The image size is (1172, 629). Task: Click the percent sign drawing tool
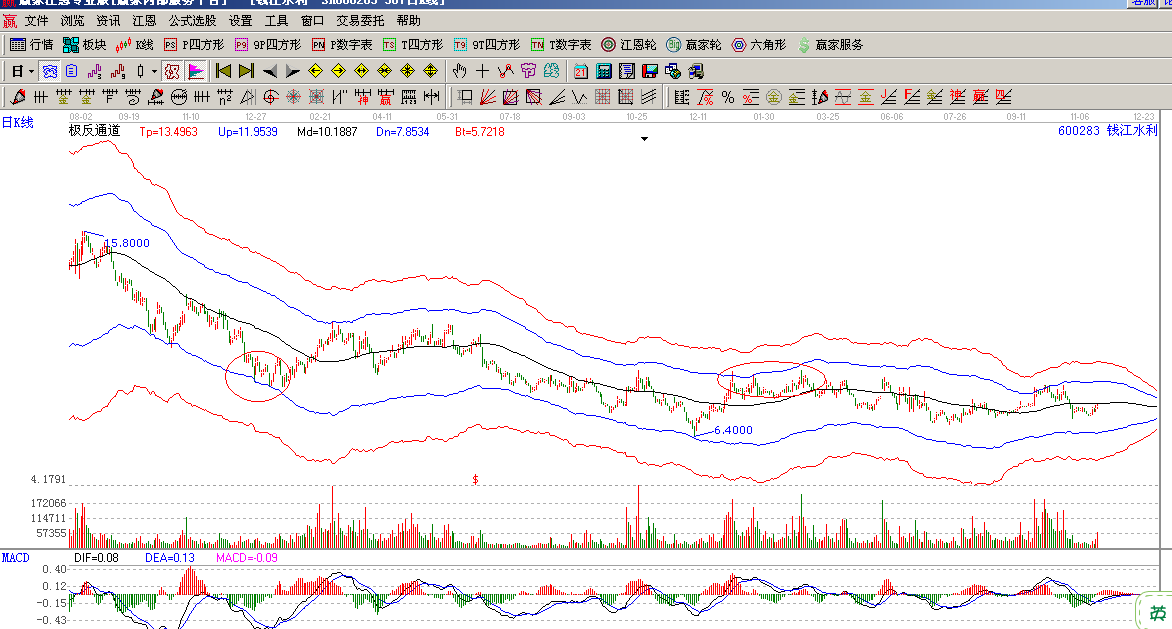pyautogui.click(x=728, y=97)
